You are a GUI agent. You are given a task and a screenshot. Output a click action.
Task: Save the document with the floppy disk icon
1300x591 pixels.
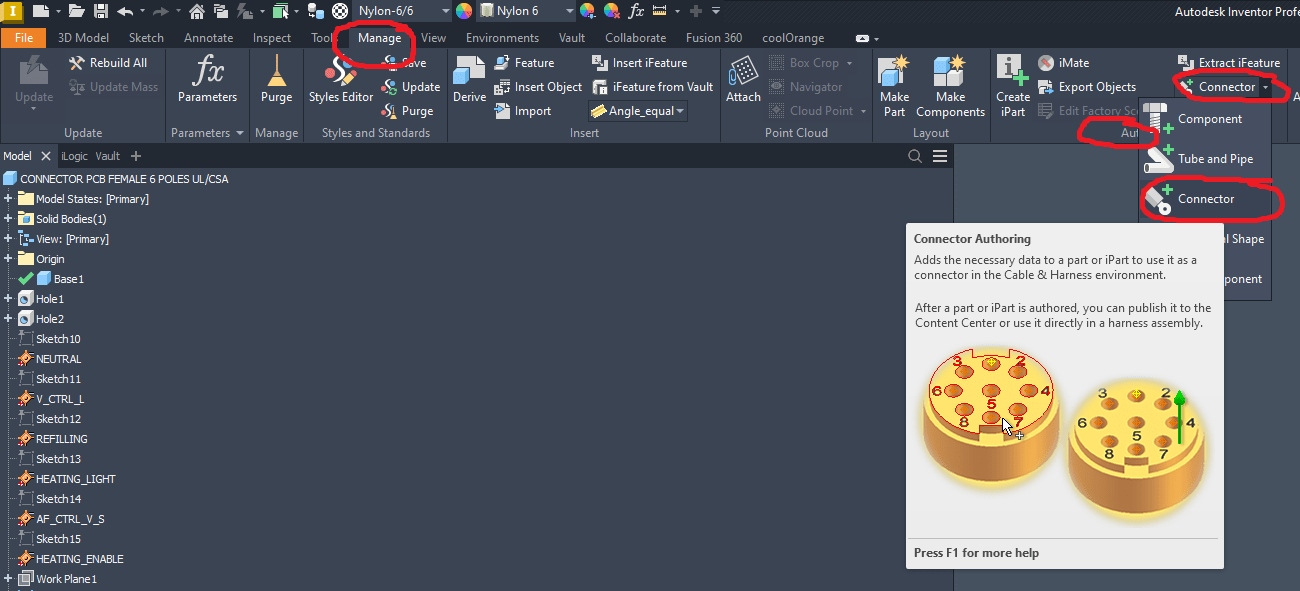coord(101,11)
